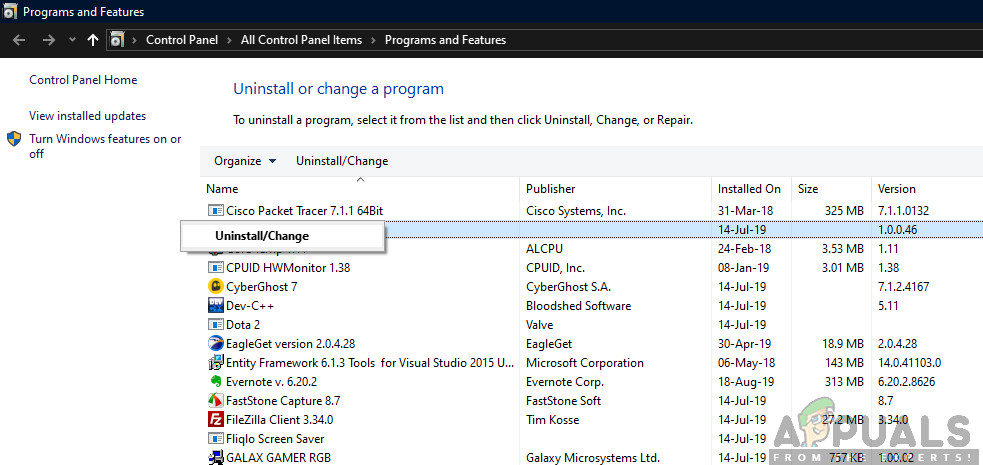Open the View installed updates link
Screen dimensions: 983x465
(x=87, y=116)
